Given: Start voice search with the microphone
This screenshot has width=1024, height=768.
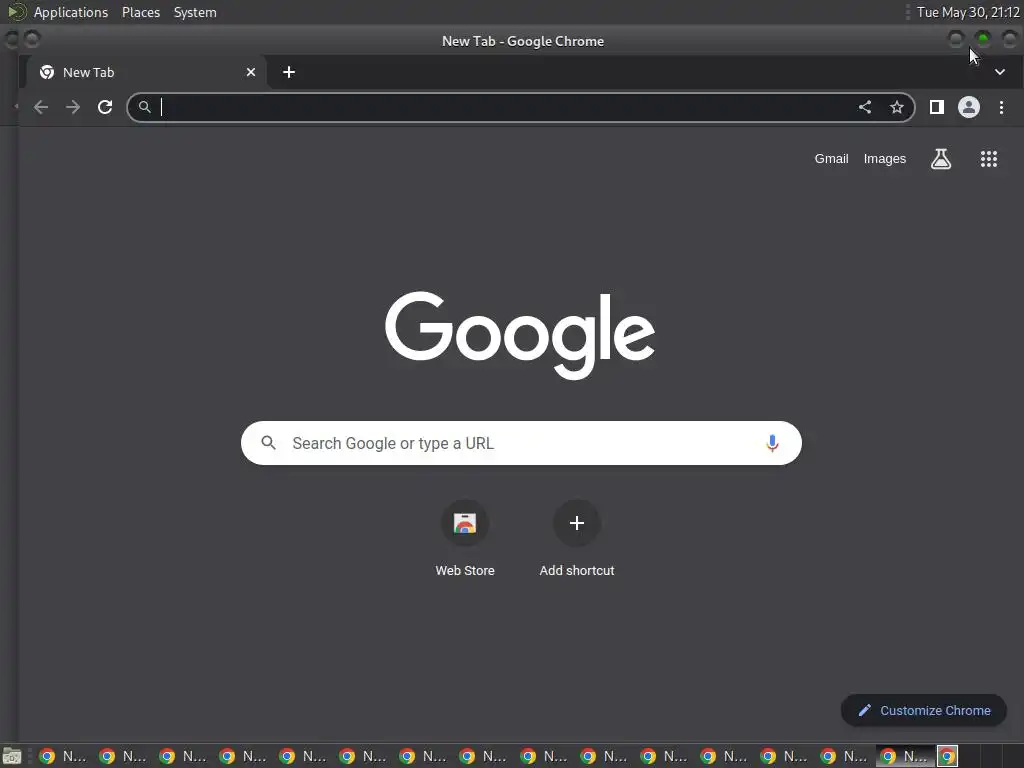Looking at the screenshot, I should (x=772, y=443).
